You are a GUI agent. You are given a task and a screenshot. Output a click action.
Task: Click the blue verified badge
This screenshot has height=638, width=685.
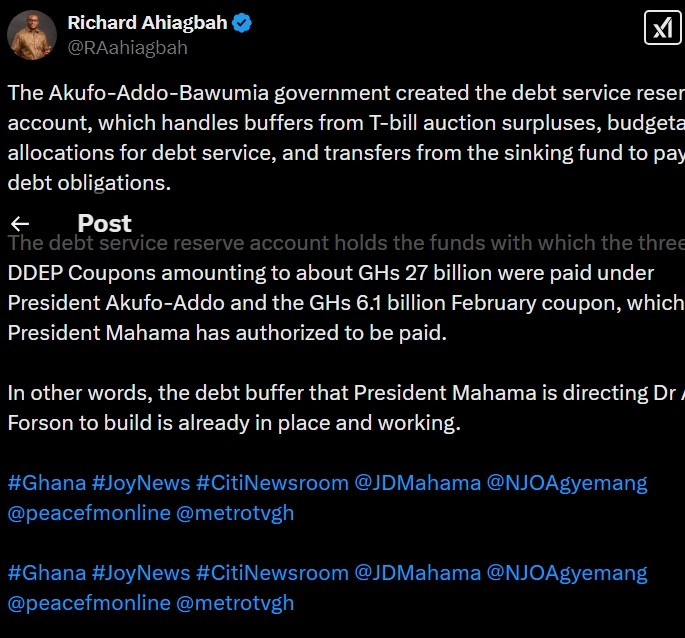pos(242,22)
